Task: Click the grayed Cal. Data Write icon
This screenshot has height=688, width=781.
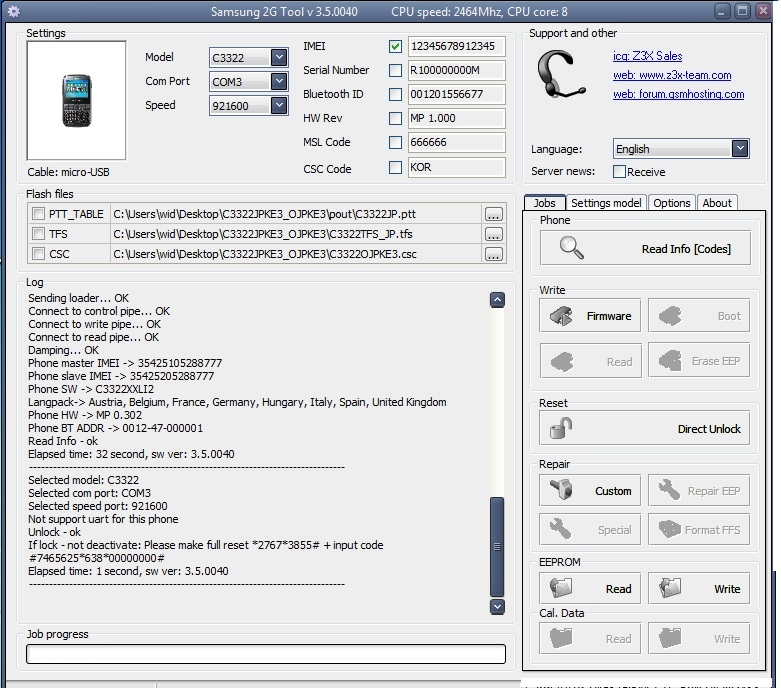Action: pyautogui.click(x=670, y=638)
